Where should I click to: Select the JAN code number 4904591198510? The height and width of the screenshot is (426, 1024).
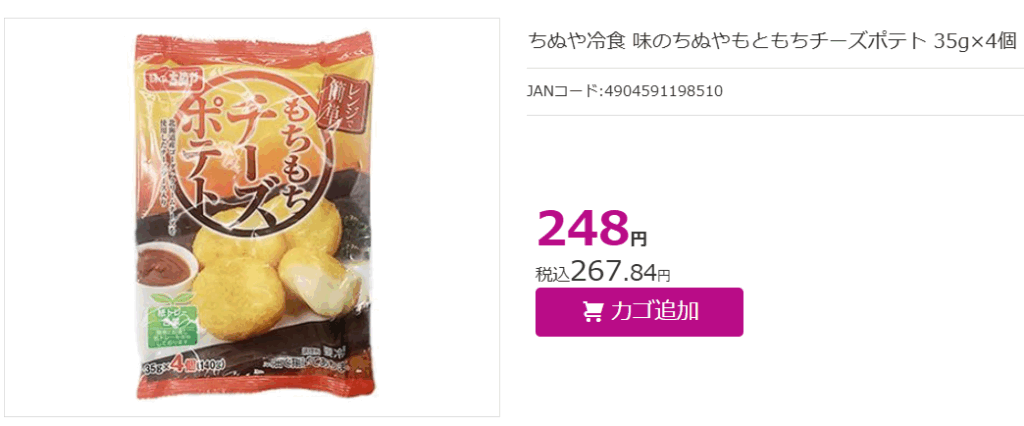[x=664, y=91]
